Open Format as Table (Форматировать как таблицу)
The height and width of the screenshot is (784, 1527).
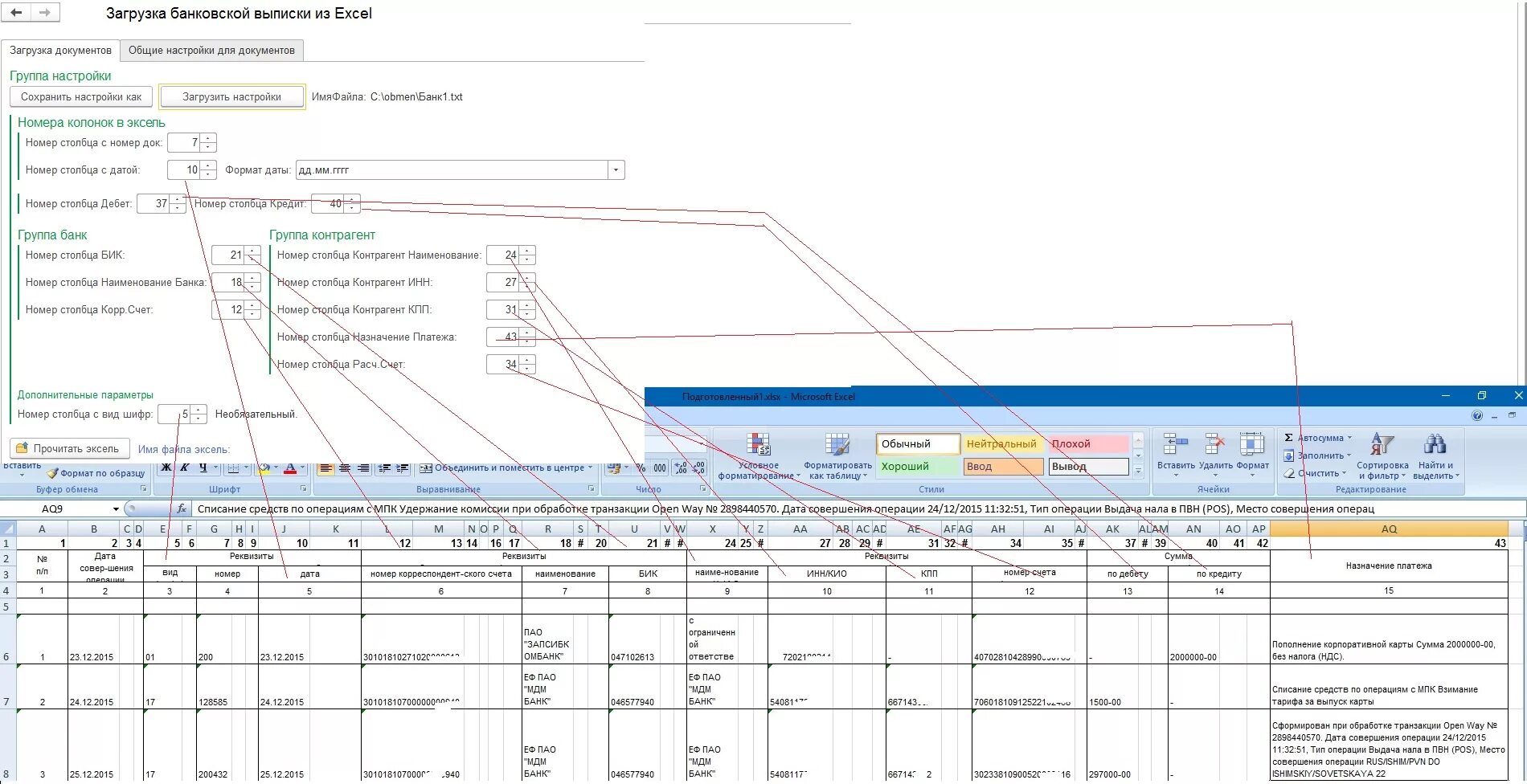pos(837,456)
